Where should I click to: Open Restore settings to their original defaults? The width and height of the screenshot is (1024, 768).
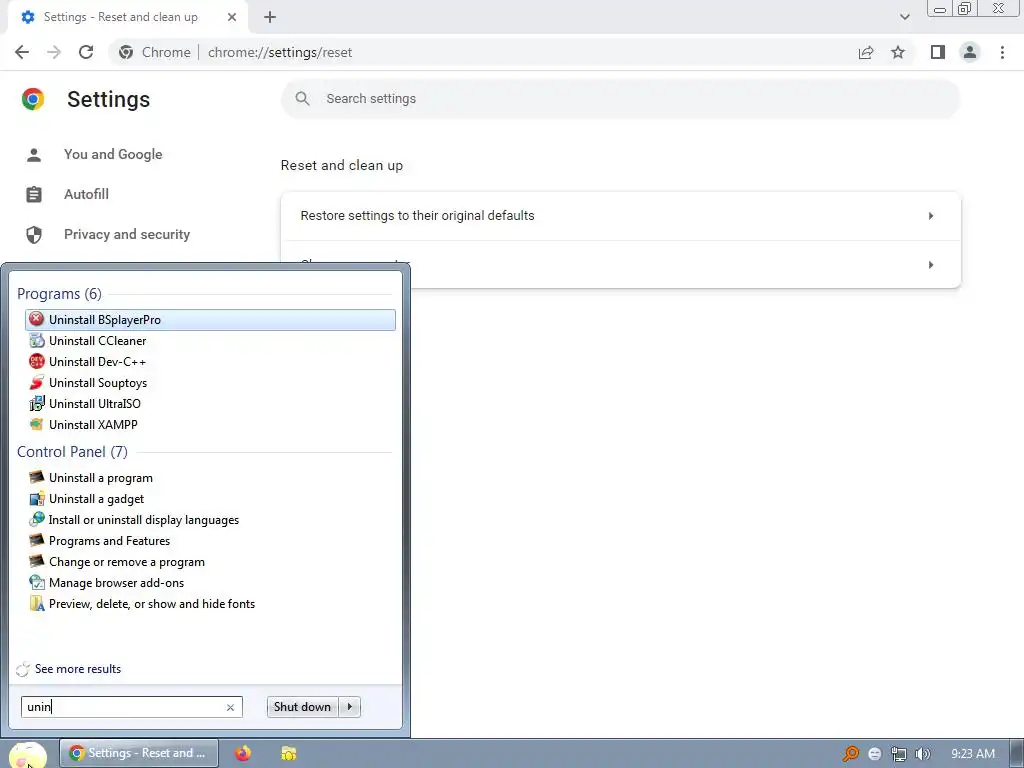tap(620, 216)
